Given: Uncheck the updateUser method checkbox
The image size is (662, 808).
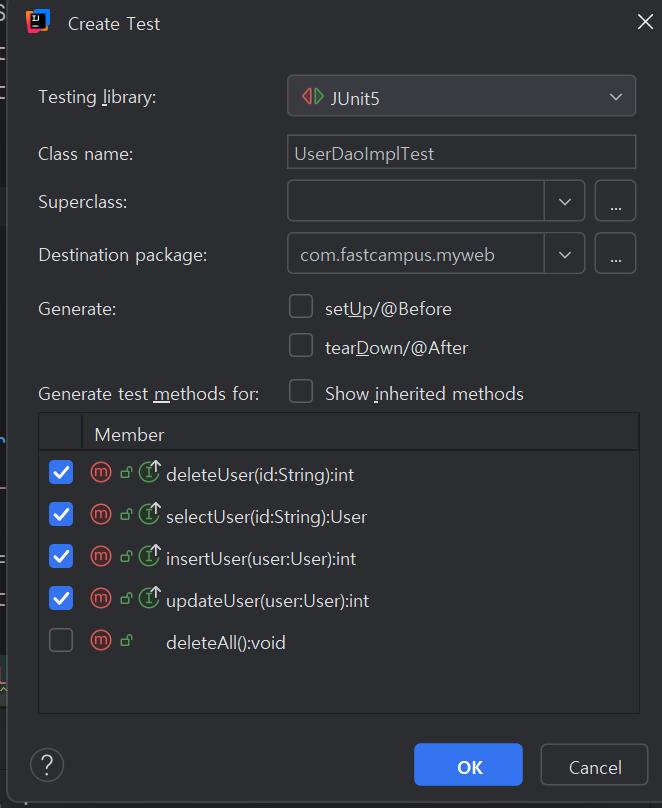Looking at the screenshot, I should pyautogui.click(x=61, y=598).
